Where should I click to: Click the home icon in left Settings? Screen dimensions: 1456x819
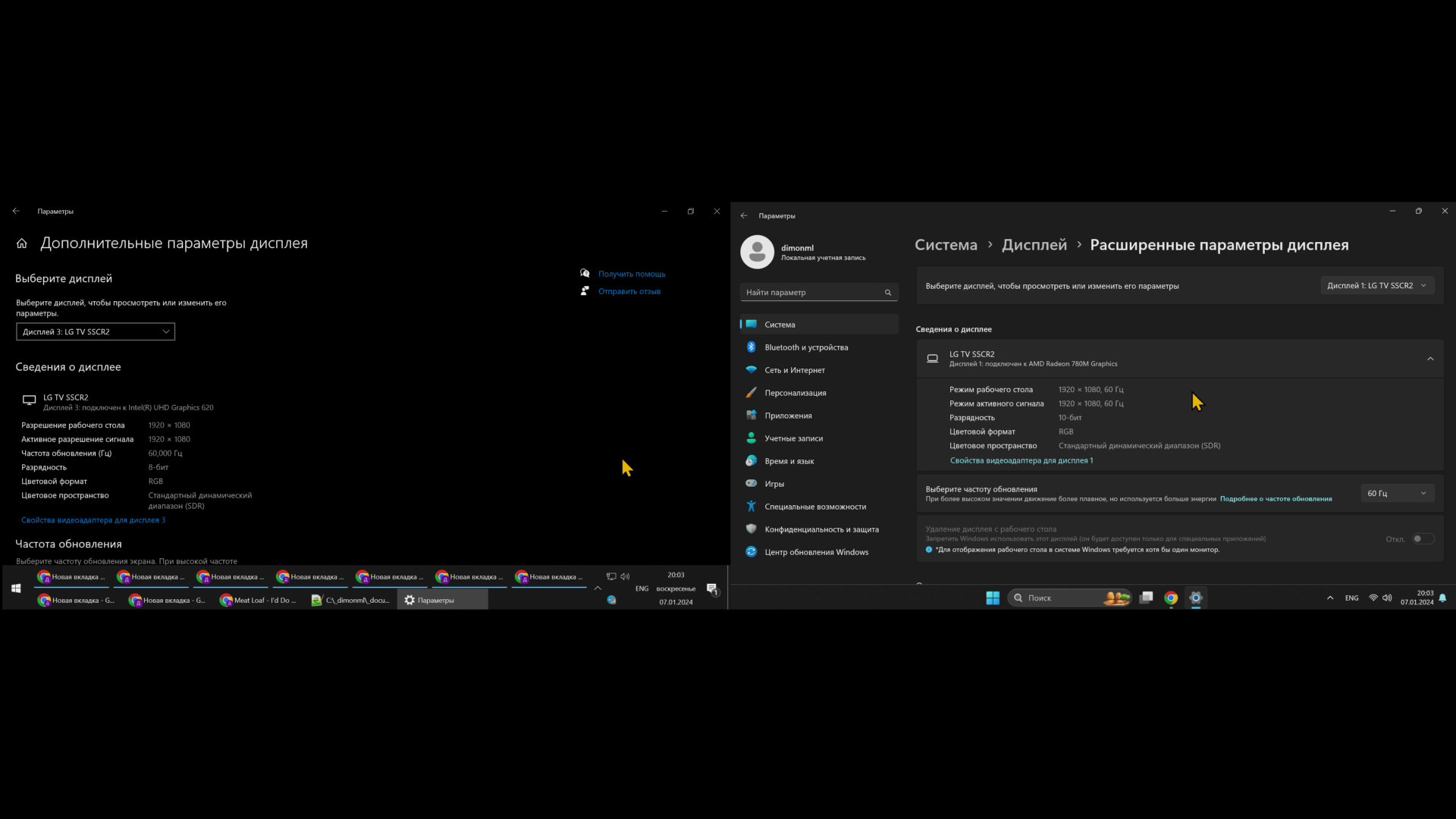click(22, 243)
